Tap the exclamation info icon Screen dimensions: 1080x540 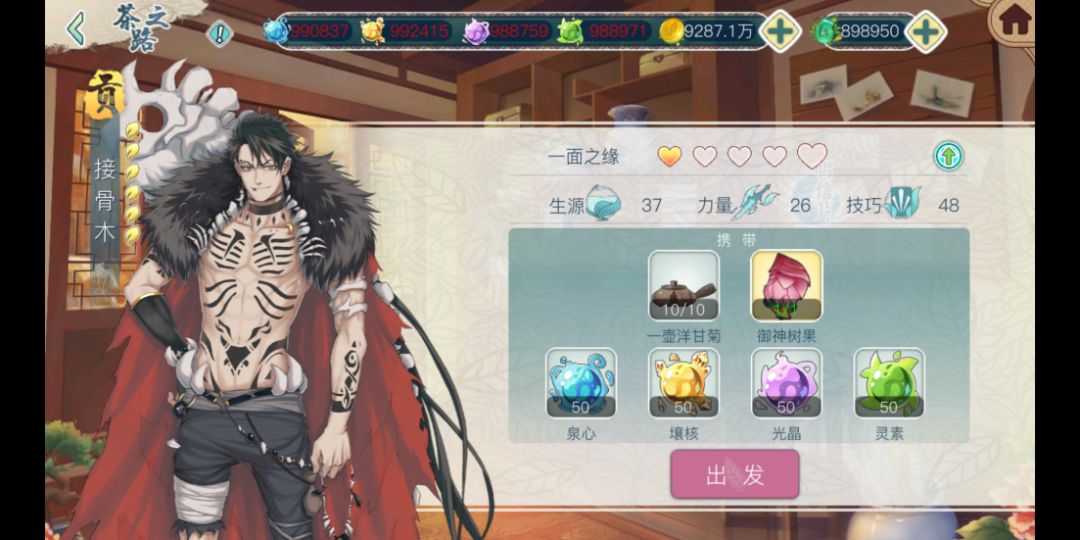[x=220, y=33]
